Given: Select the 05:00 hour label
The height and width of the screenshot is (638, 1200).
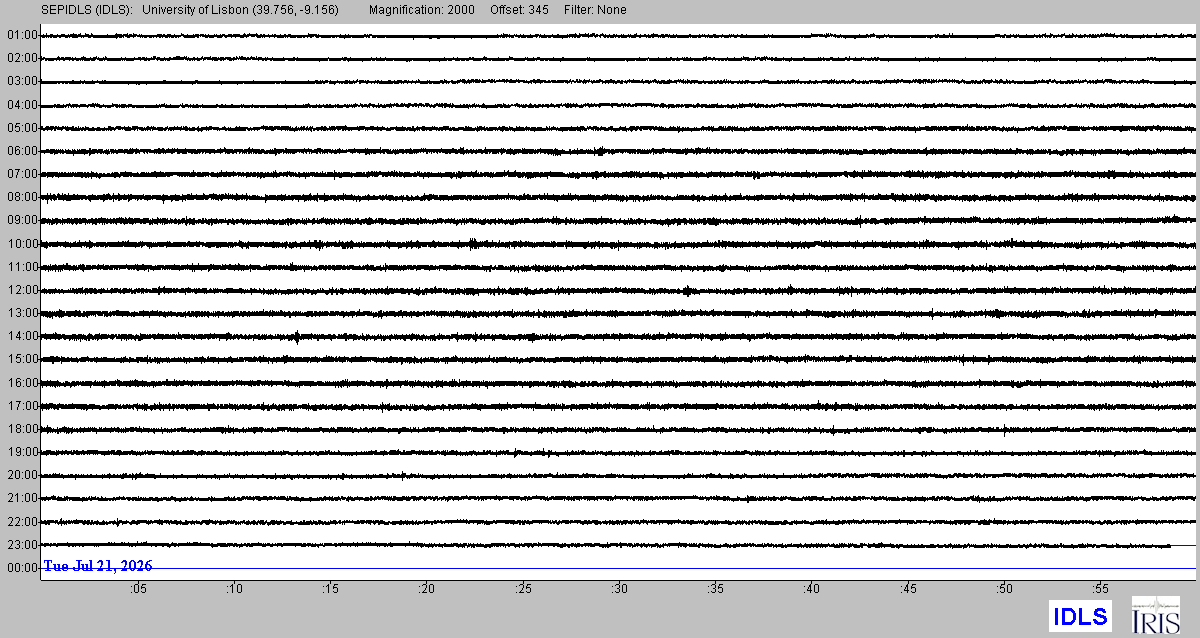Looking at the screenshot, I should [22, 128].
